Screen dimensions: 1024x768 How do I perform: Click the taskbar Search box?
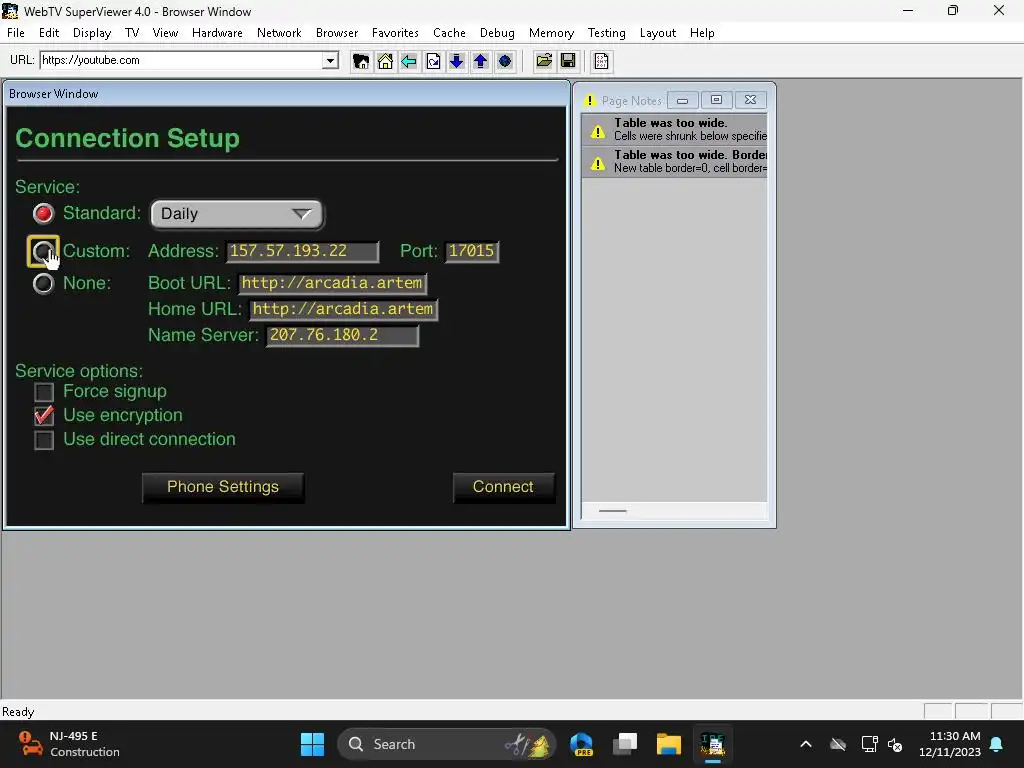(x=447, y=744)
